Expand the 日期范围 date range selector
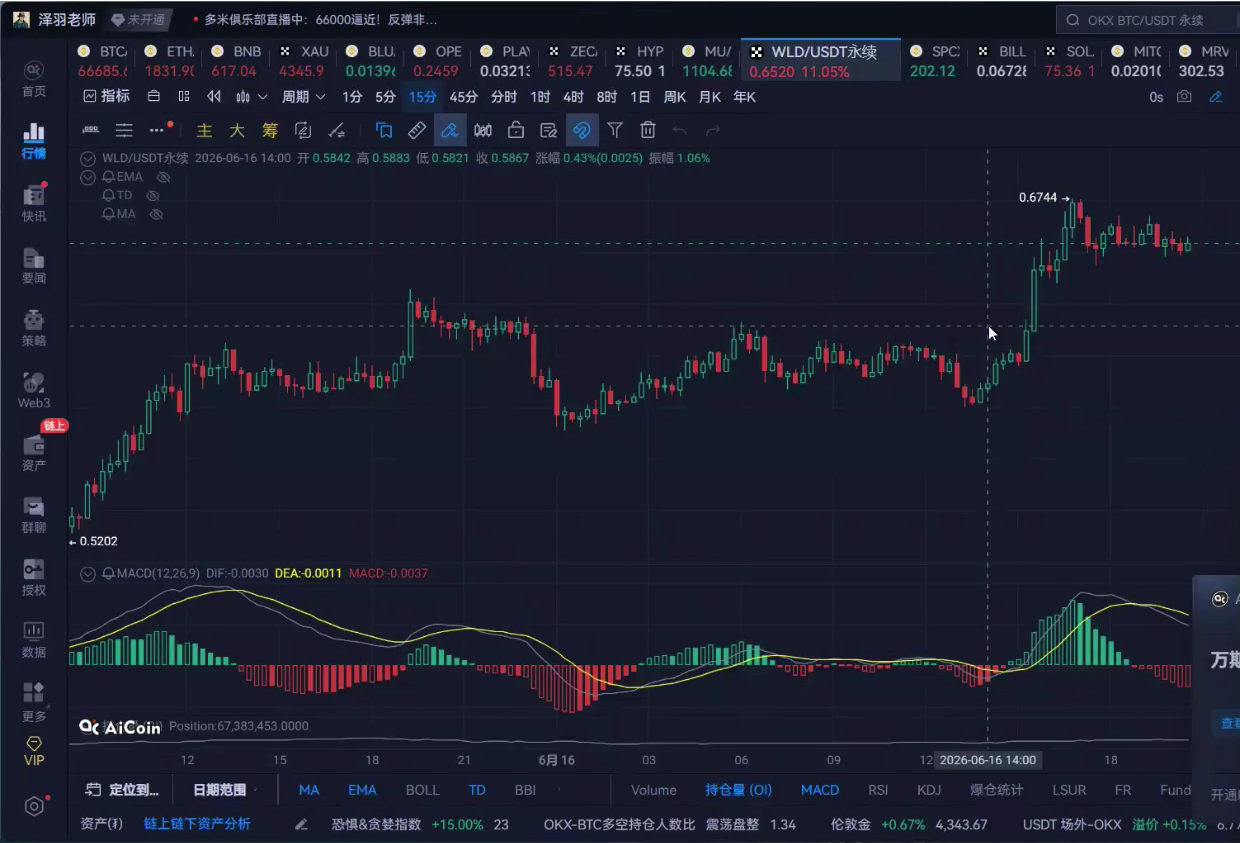The image size is (1240, 843). click(223, 790)
